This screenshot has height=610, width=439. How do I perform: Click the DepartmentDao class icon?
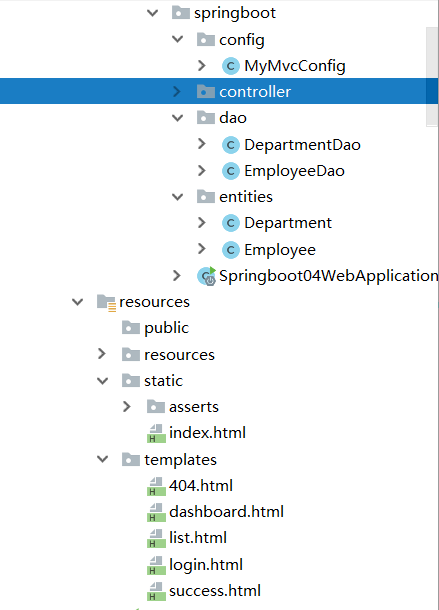click(230, 145)
